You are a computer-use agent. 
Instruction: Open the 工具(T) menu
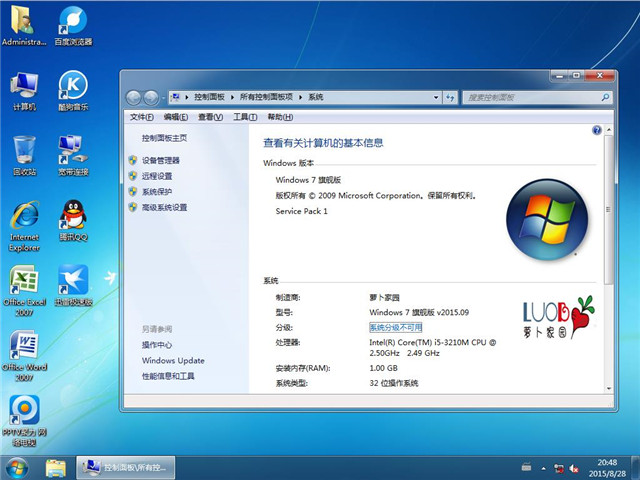245,117
